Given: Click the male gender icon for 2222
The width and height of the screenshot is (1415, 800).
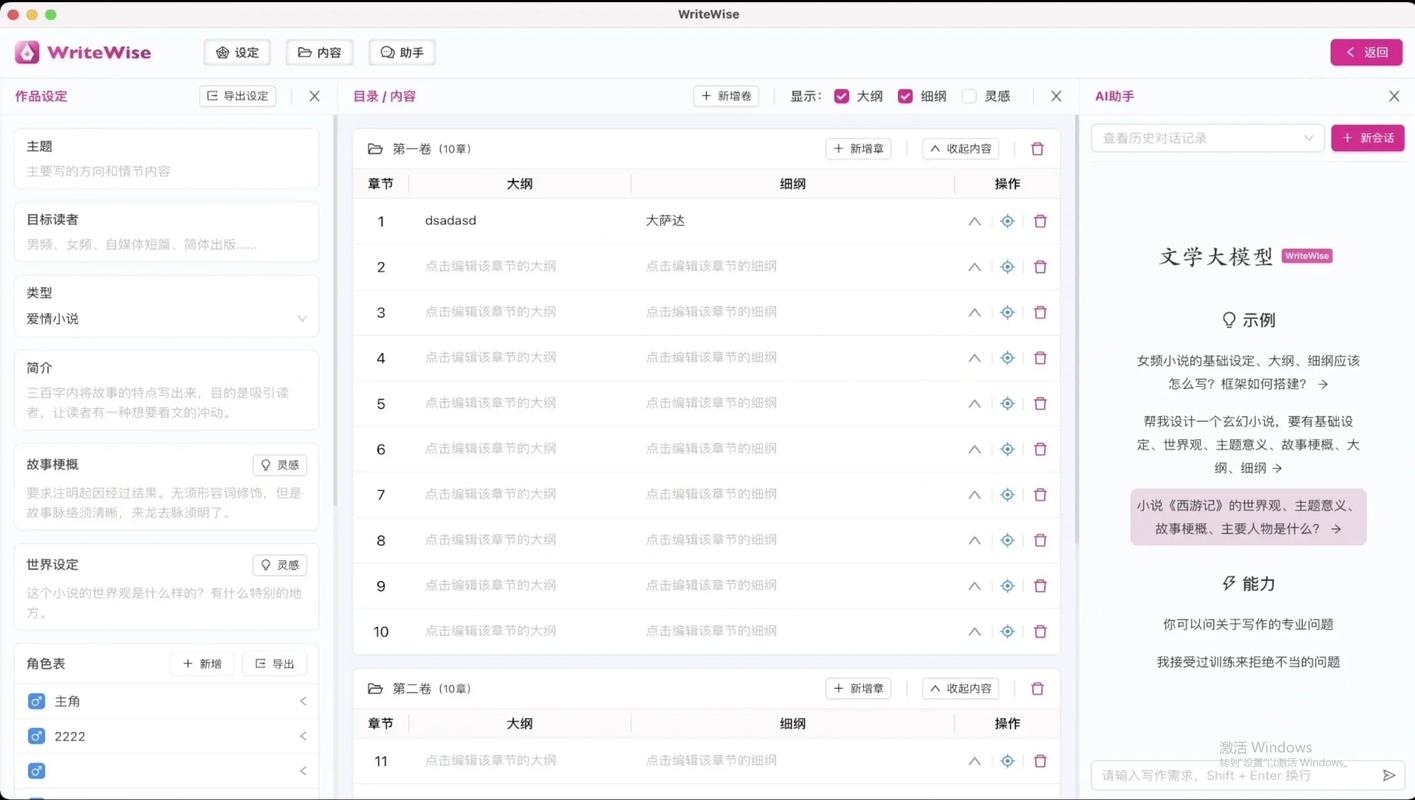Looking at the screenshot, I should (x=37, y=736).
